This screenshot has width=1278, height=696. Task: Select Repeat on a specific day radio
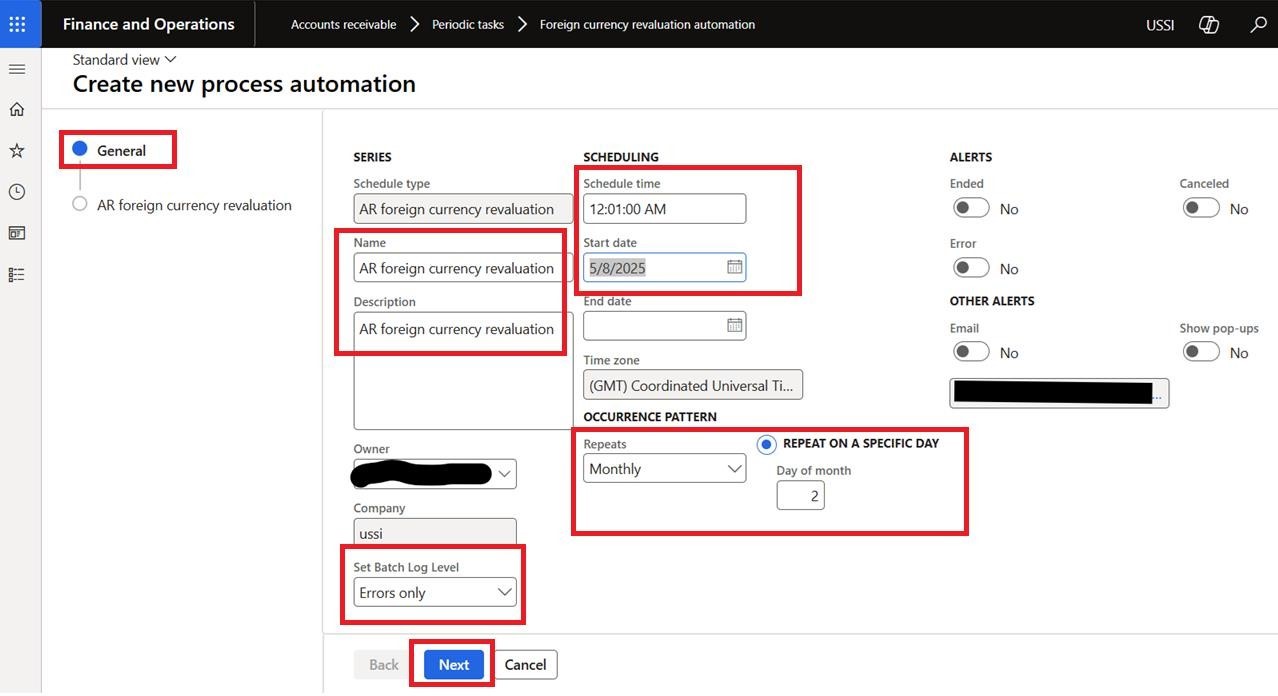pyautogui.click(x=767, y=444)
